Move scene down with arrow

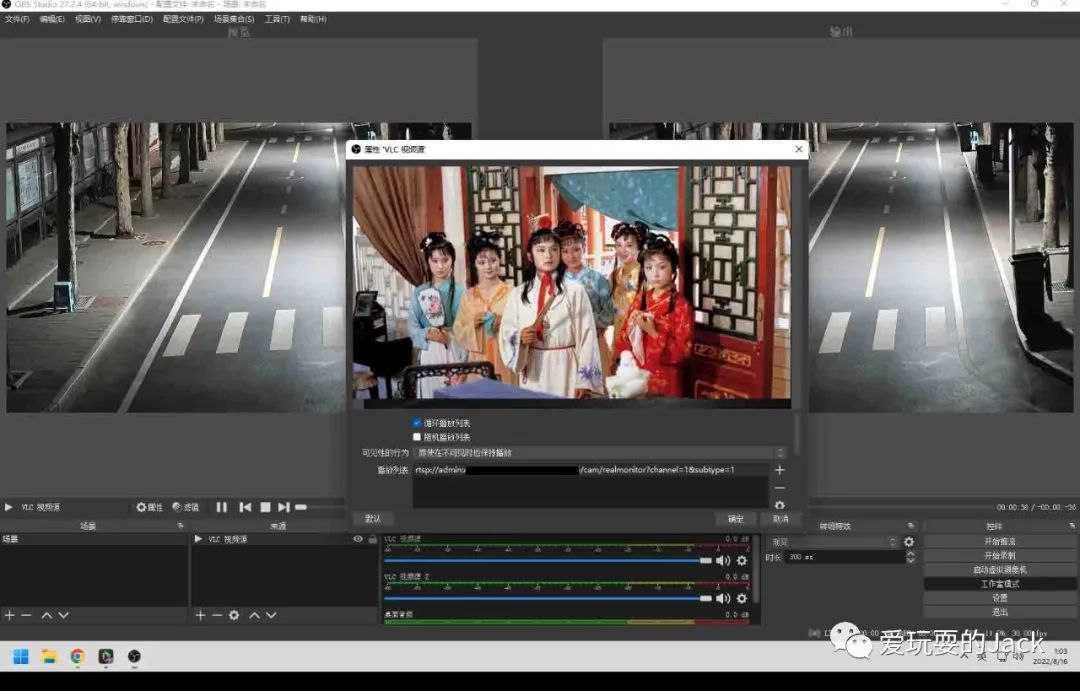point(63,615)
